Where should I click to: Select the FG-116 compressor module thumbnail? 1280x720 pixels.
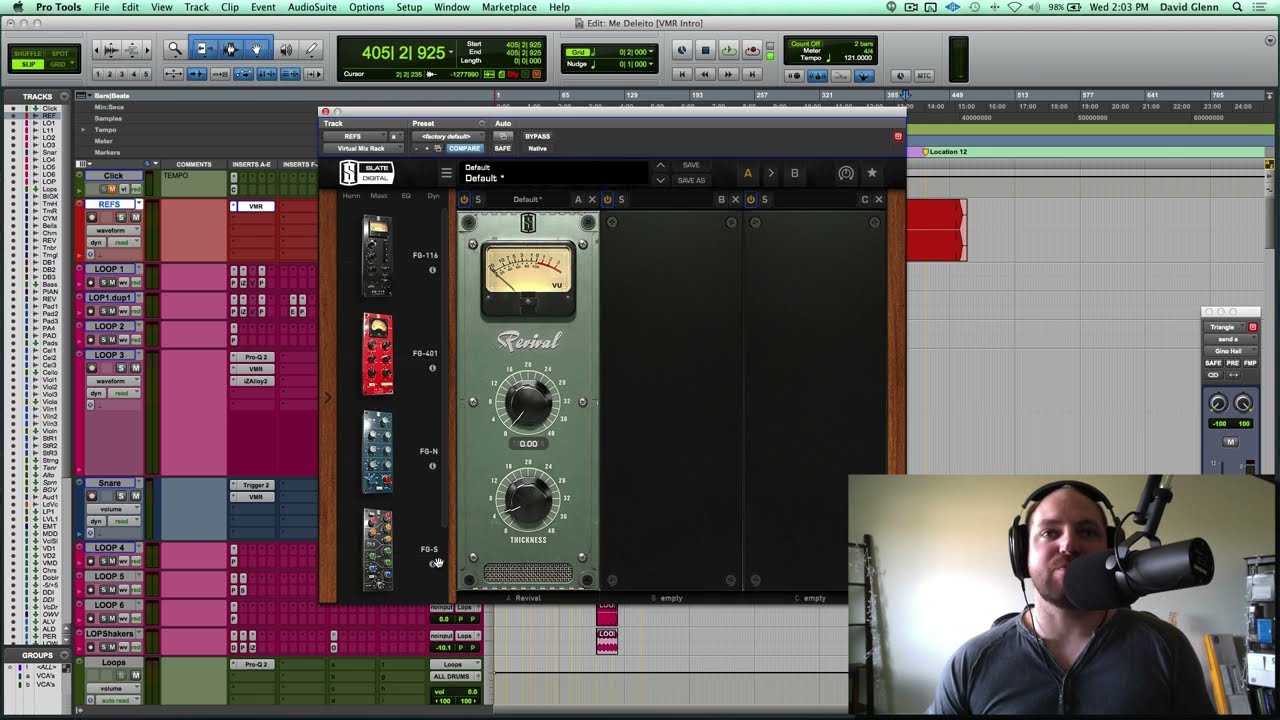coord(377,256)
